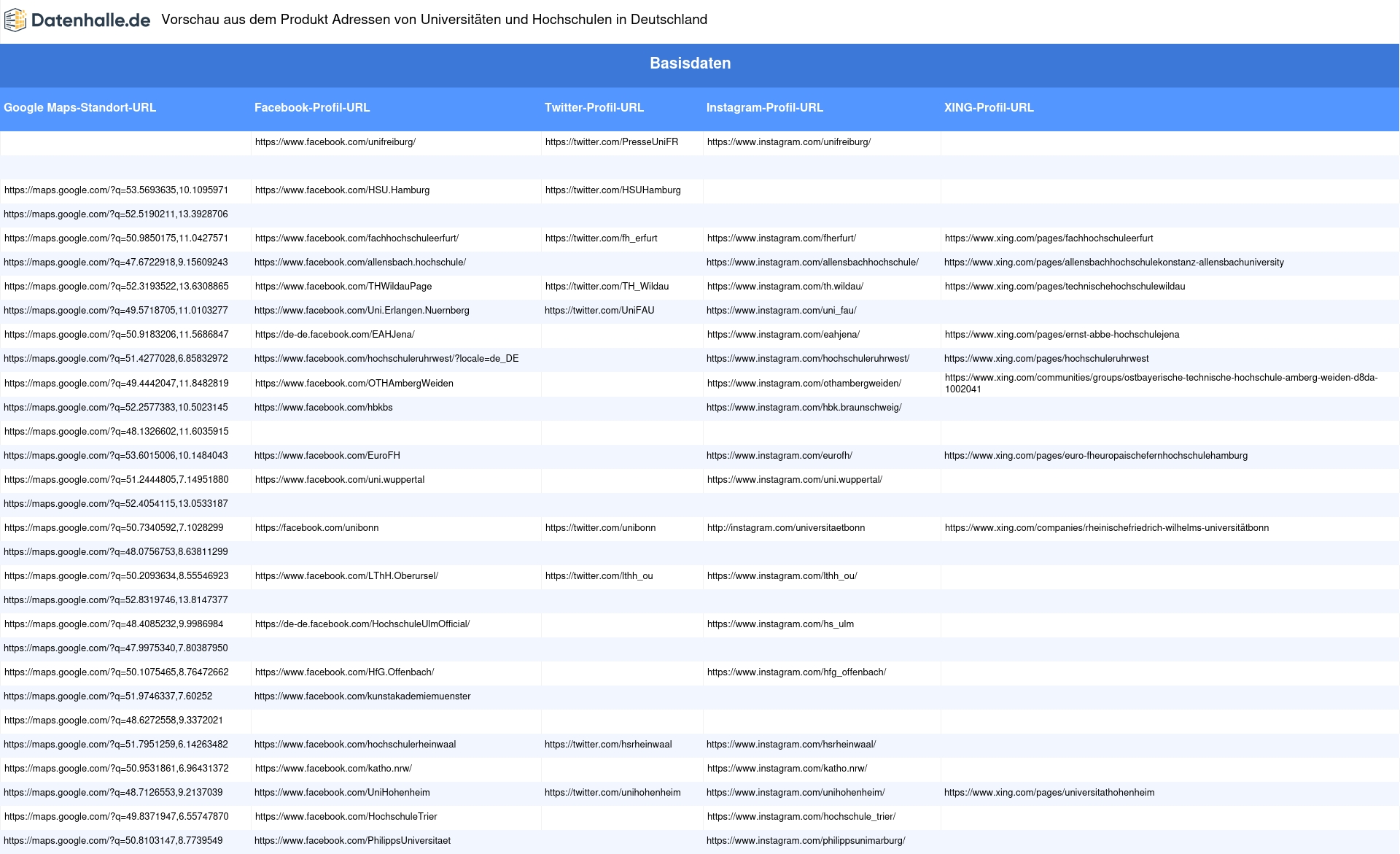Open the facebook.com/fachhochschuleerfurt/ link
Viewport: 1400px width, 854px height.
click(x=357, y=238)
